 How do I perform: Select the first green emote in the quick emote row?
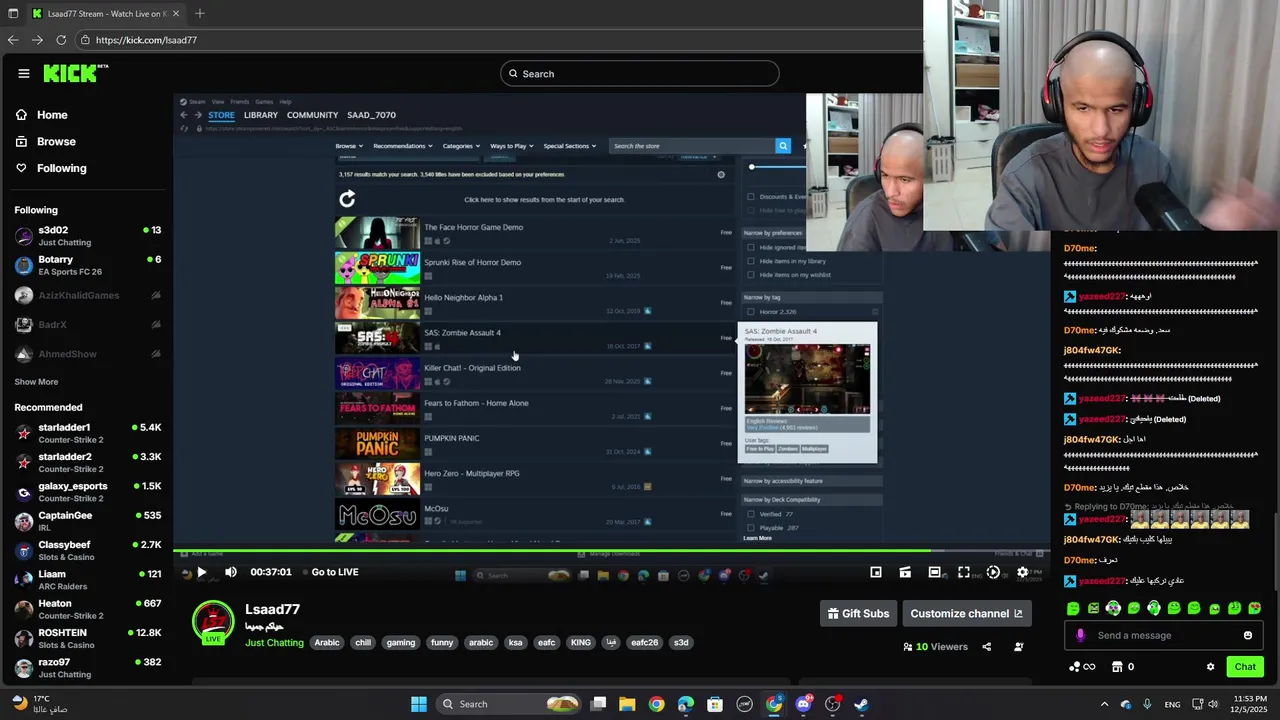1073,608
